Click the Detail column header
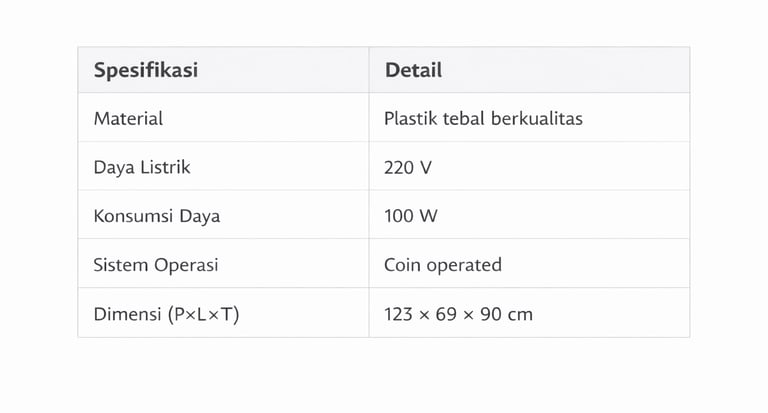Viewport: 768px width, 413px height. (413, 71)
